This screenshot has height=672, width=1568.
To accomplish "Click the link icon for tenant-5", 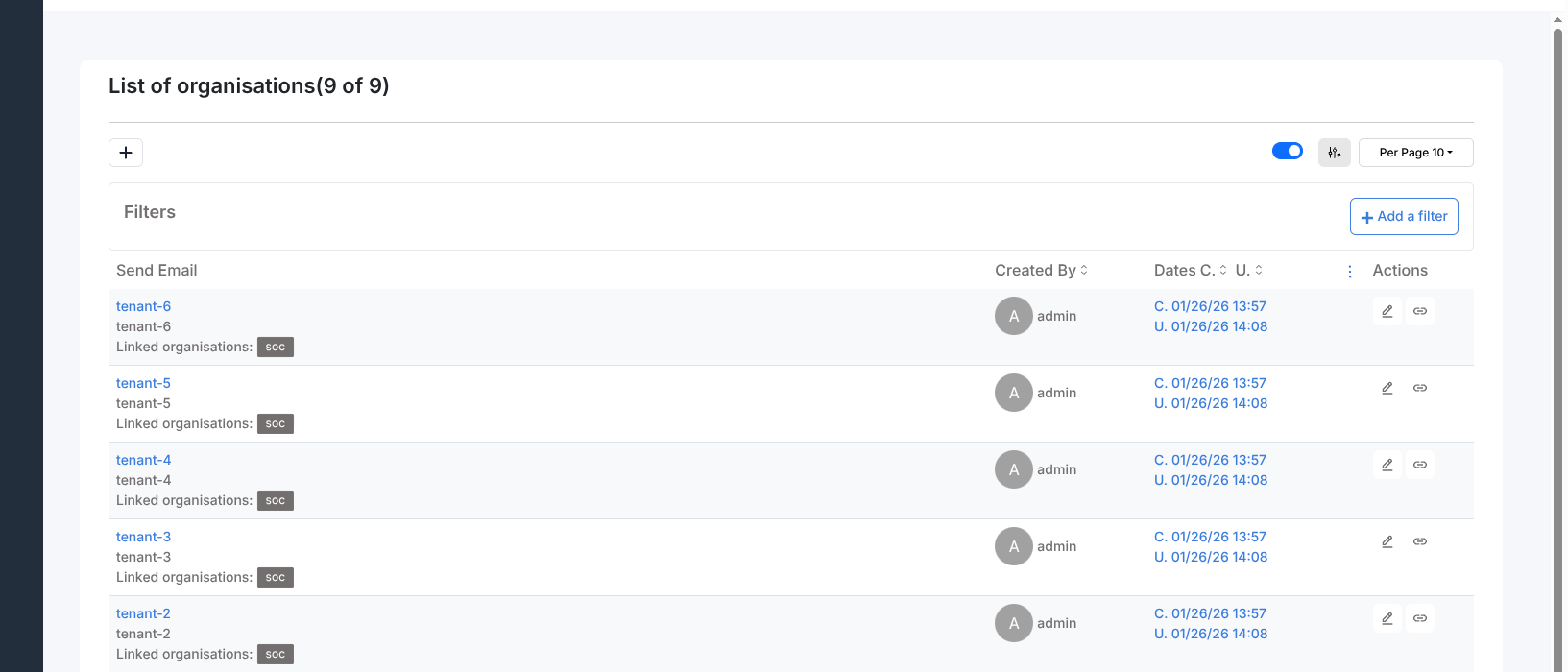I will coord(1420,388).
